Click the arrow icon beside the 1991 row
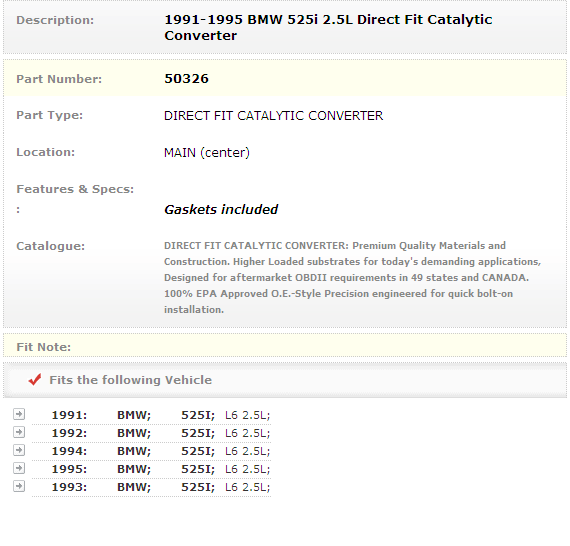Screen dimensions: 570x546 tap(19, 414)
